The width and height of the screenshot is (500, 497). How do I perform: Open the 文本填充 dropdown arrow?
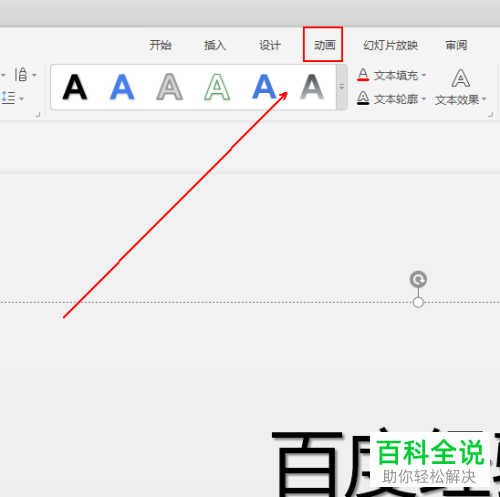(x=424, y=75)
